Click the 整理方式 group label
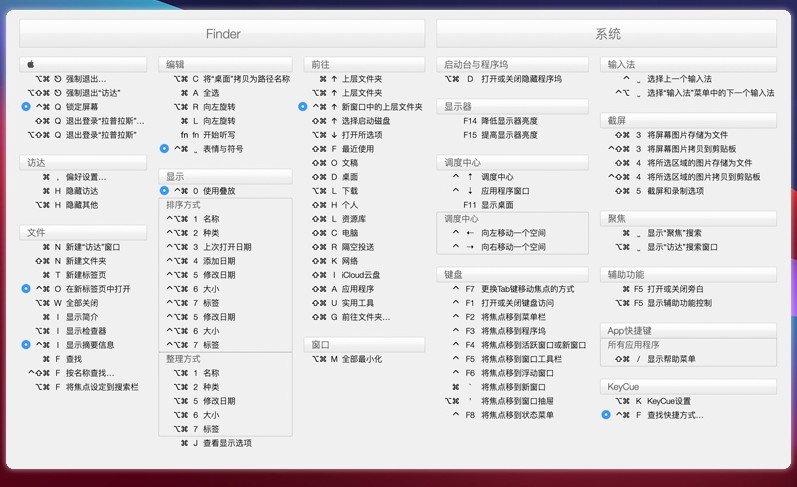The height and width of the screenshot is (487, 797). click(x=183, y=359)
